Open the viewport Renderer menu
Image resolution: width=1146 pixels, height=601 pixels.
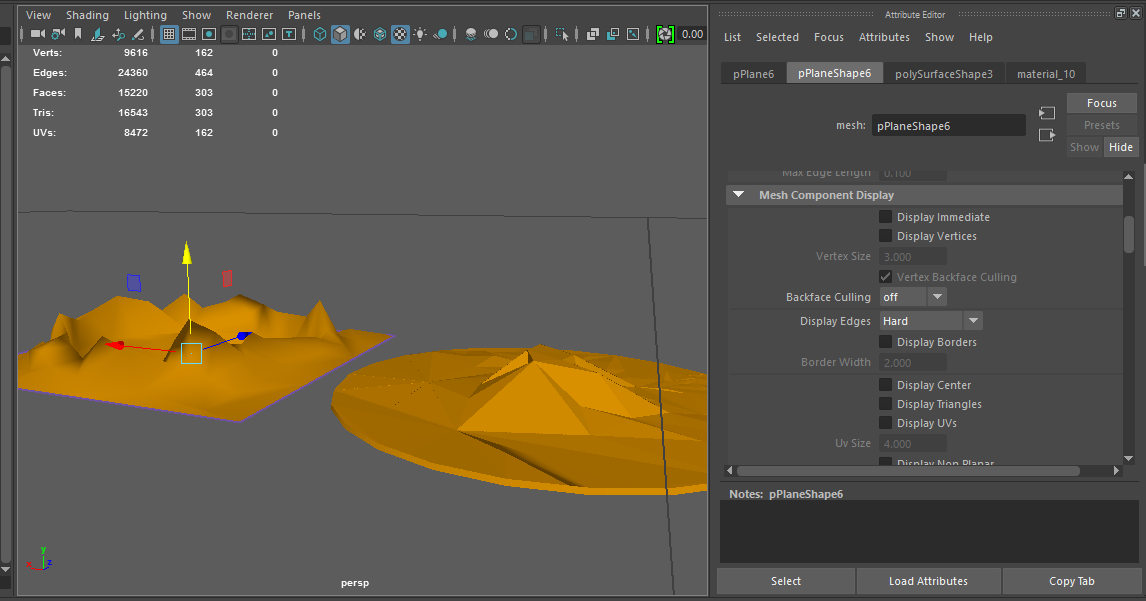[249, 15]
